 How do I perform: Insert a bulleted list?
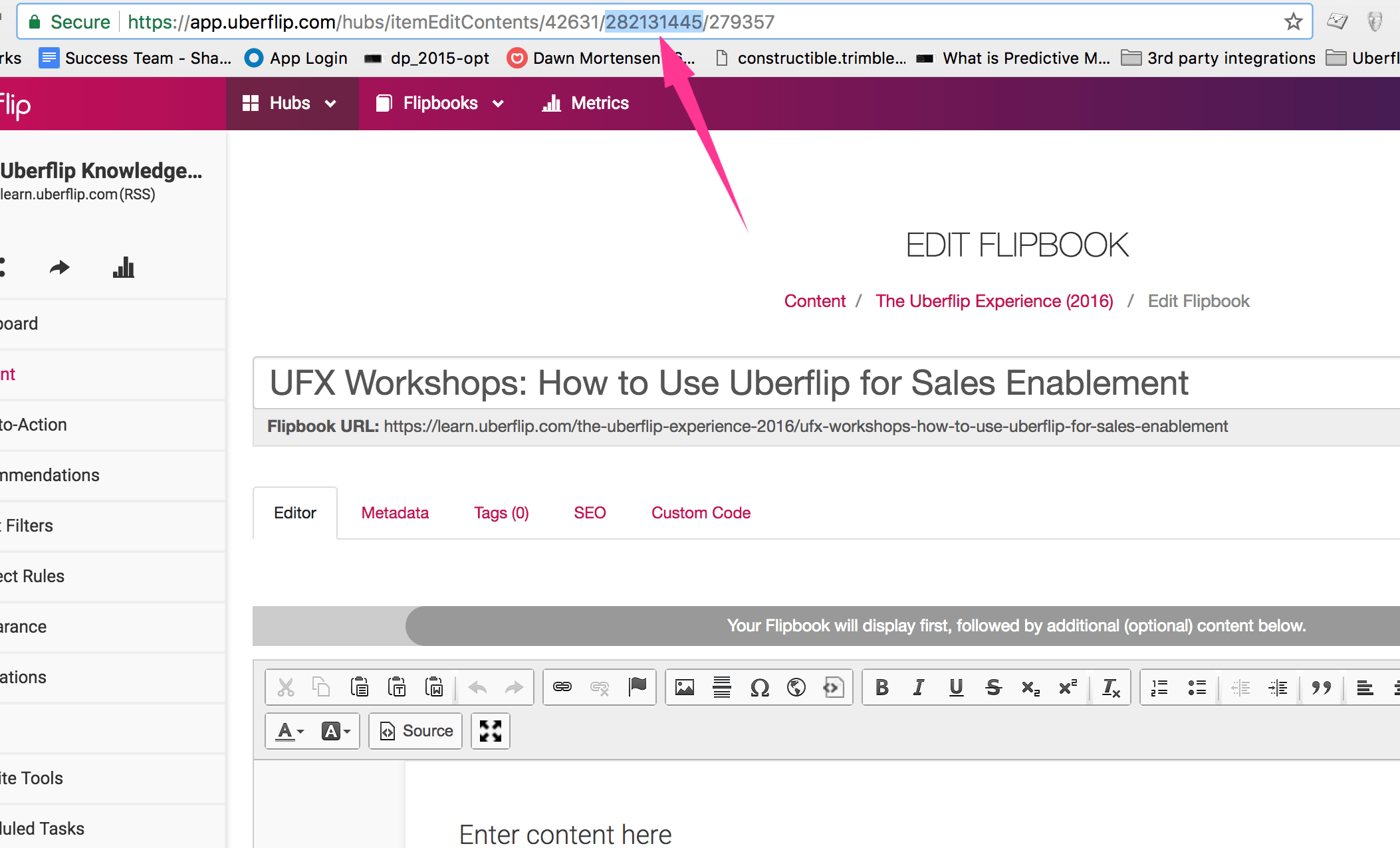pyautogui.click(x=1197, y=687)
